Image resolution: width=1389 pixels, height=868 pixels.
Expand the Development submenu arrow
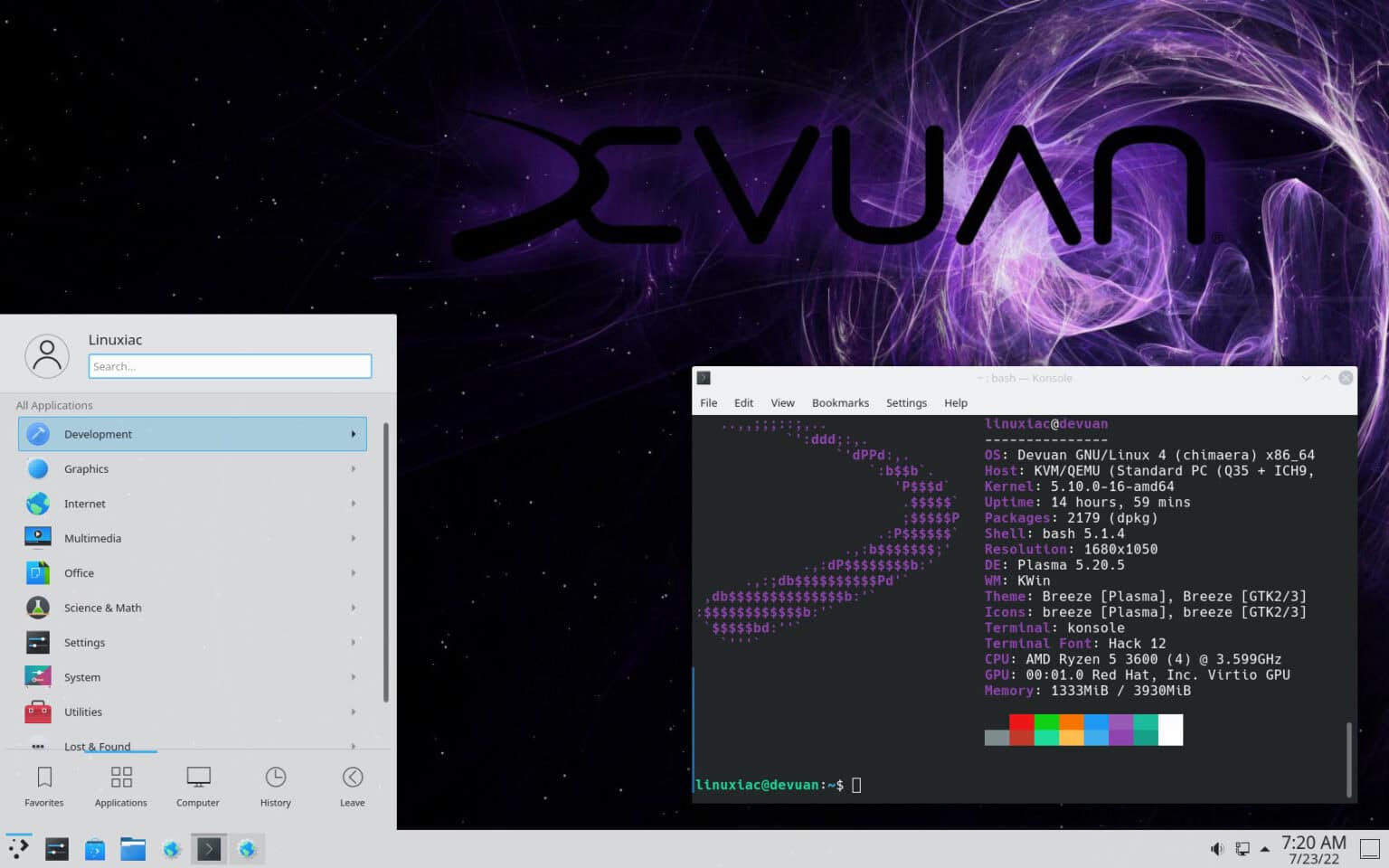click(x=354, y=434)
